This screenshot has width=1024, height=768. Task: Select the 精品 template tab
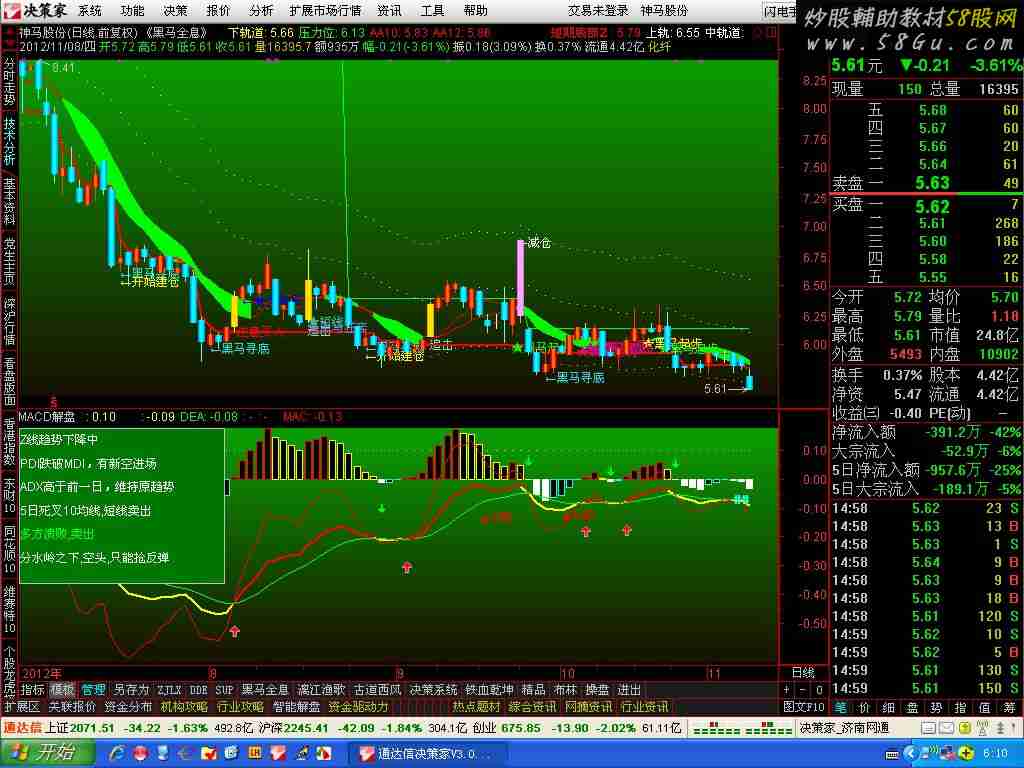tap(533, 690)
